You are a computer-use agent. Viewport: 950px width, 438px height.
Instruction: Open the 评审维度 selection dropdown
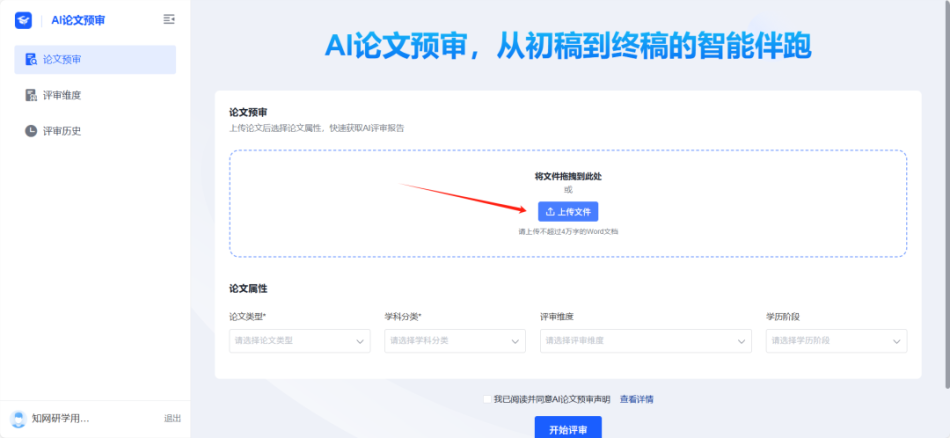(645, 341)
